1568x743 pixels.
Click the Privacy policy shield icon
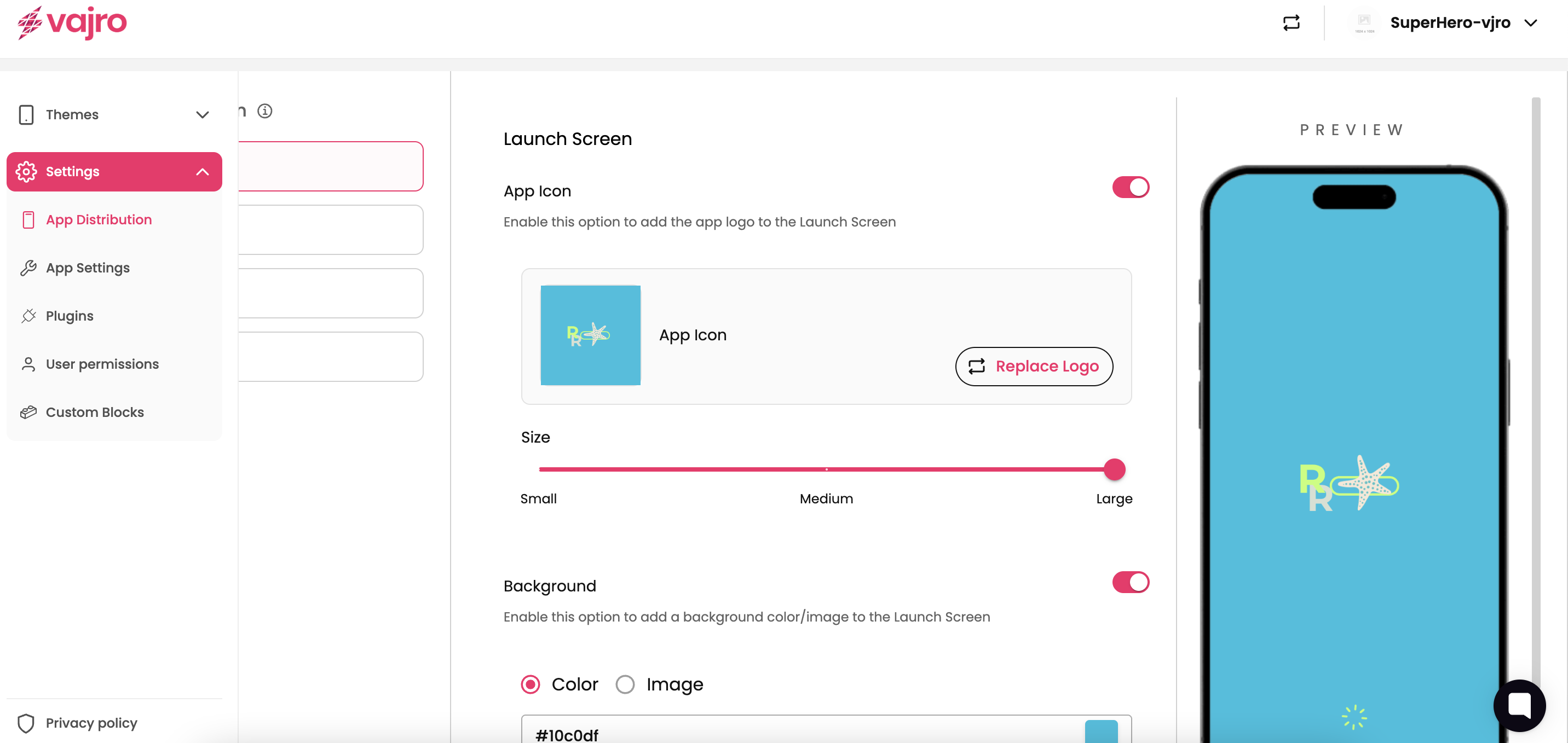click(x=26, y=723)
